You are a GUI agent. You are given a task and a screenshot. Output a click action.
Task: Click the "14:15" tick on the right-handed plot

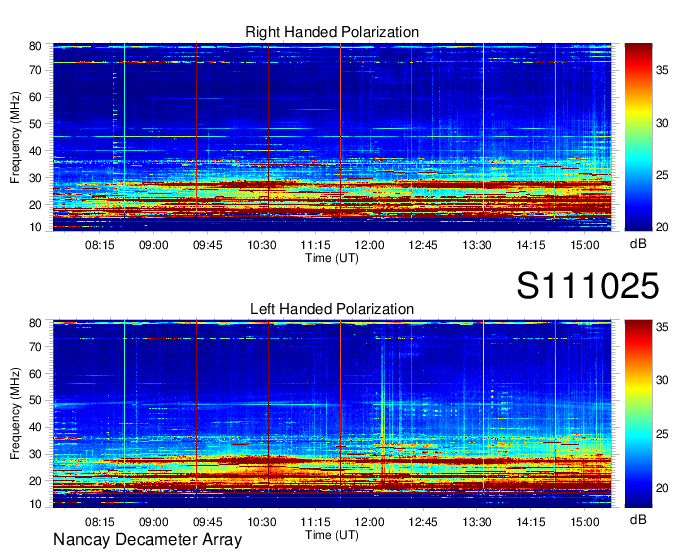point(531,245)
